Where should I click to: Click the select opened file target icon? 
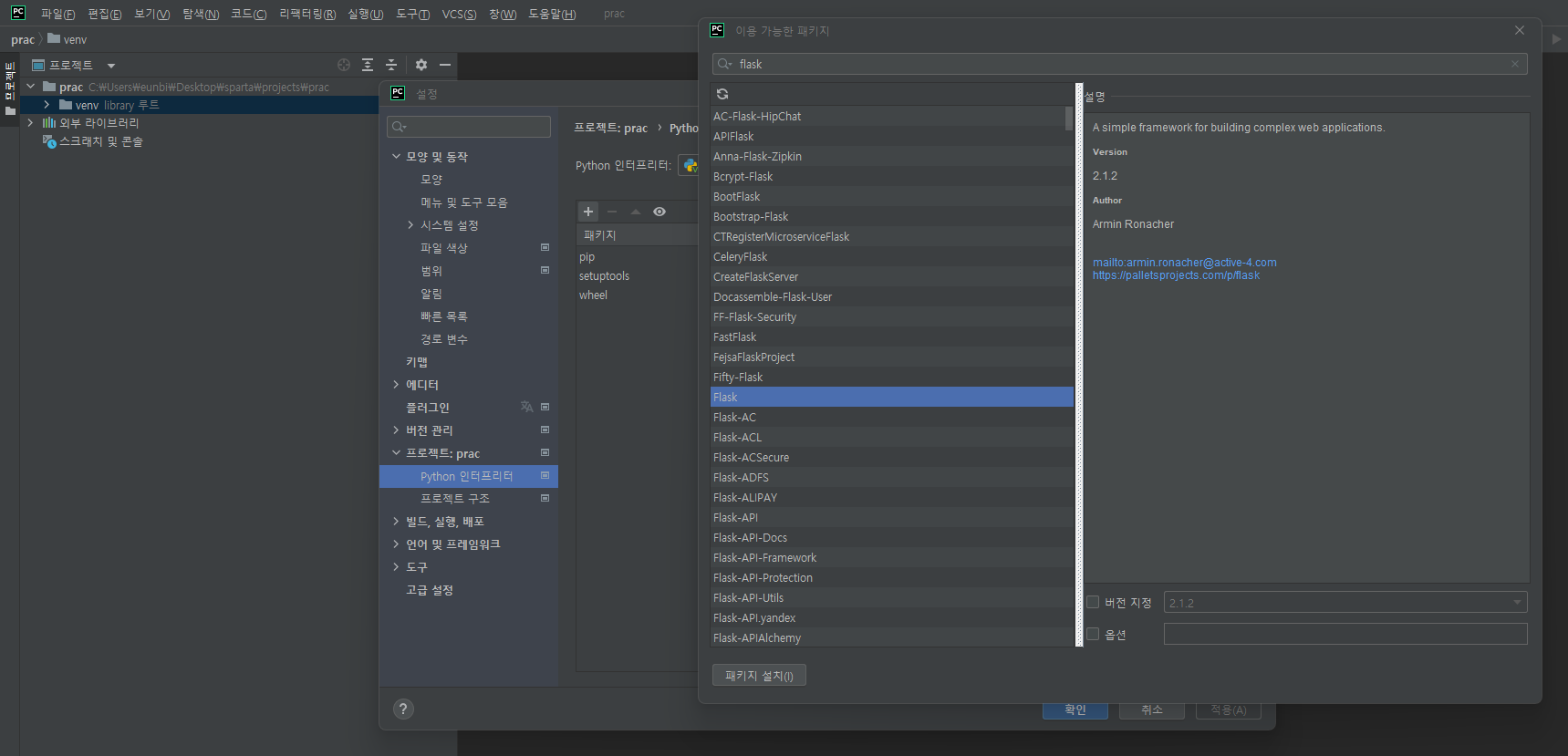[344, 65]
